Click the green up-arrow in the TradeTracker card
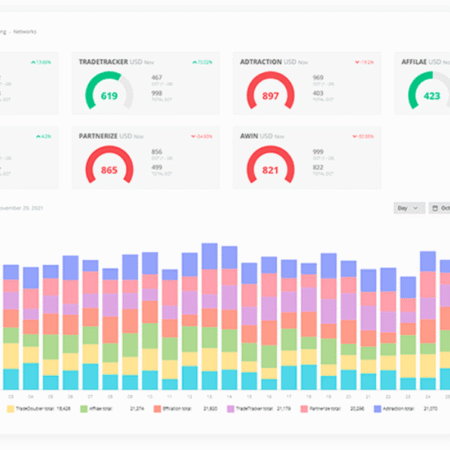 [x=194, y=62]
